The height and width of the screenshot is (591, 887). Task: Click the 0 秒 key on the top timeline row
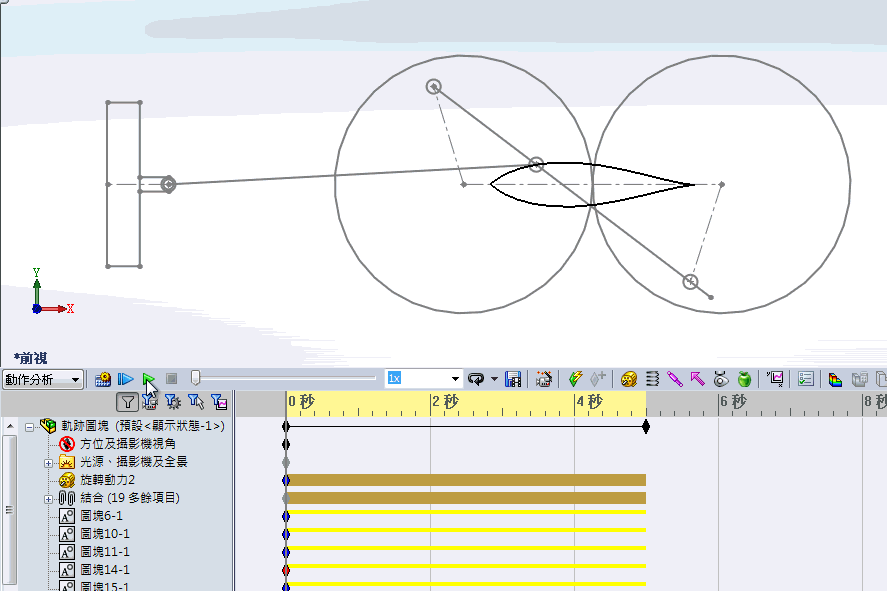pyautogui.click(x=286, y=426)
